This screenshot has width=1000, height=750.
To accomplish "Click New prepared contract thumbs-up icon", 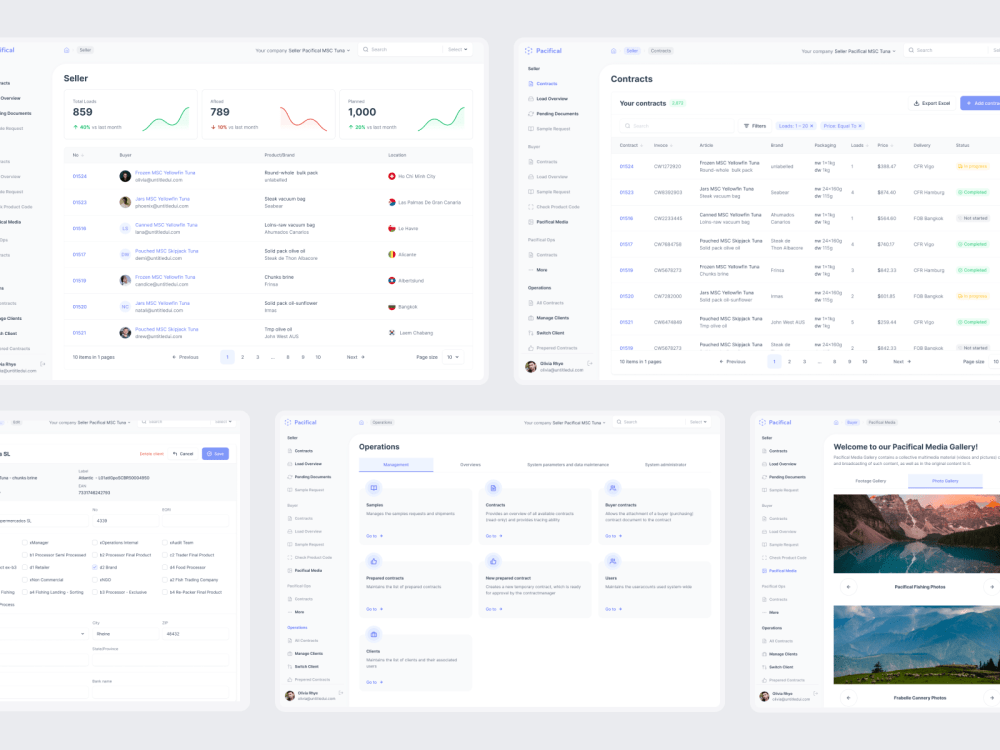I will click(x=493, y=561).
